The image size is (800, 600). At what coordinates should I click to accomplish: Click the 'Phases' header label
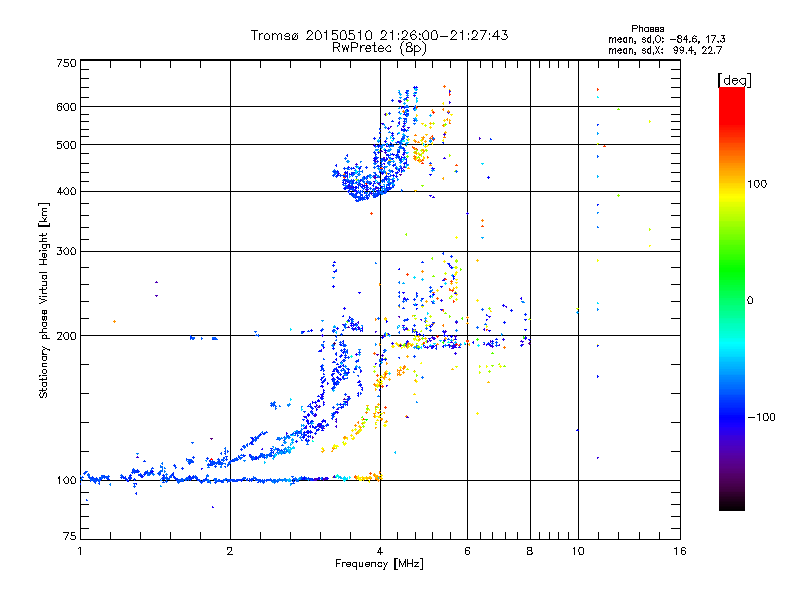[x=647, y=29]
